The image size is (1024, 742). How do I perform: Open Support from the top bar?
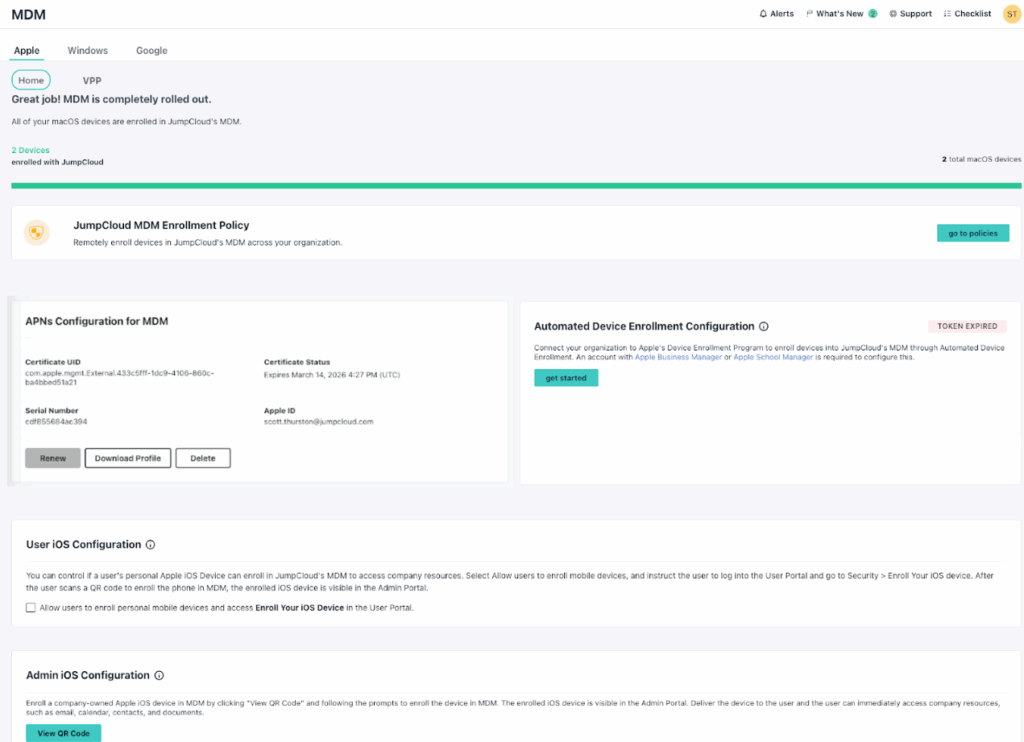[910, 14]
